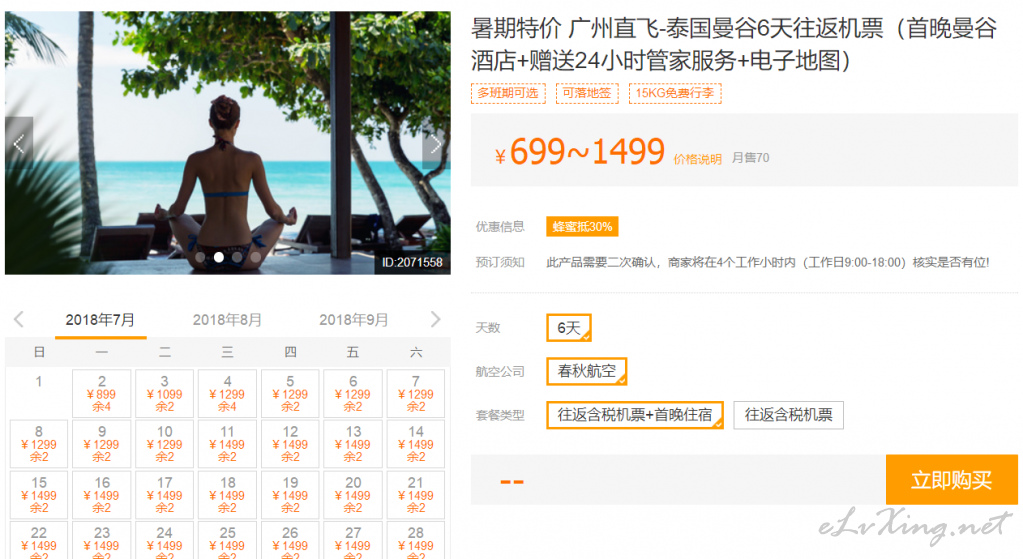Click the yoga beach product photo
The image size is (1023, 559).
[x=228, y=143]
